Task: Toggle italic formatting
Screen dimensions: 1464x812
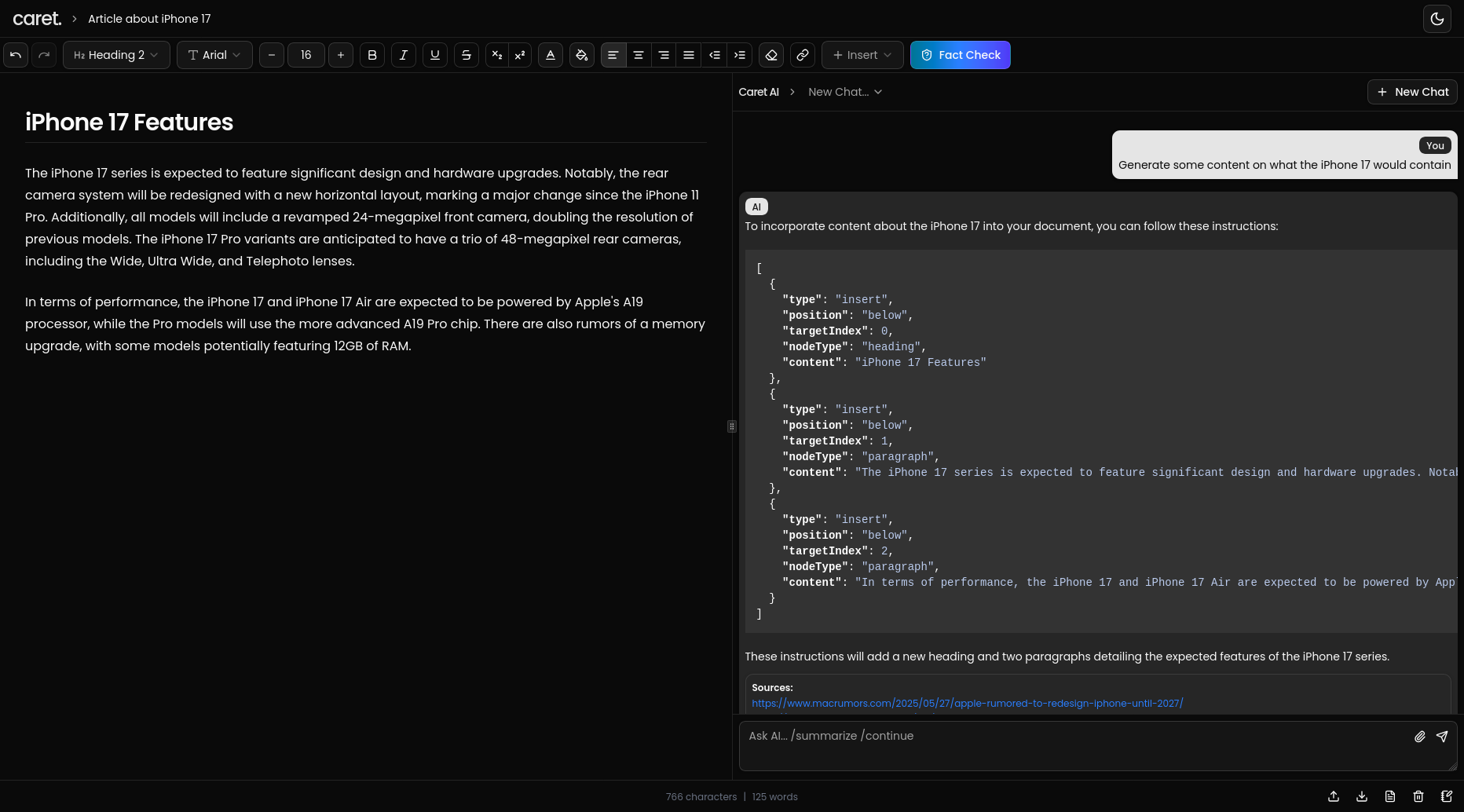Action: [404, 55]
